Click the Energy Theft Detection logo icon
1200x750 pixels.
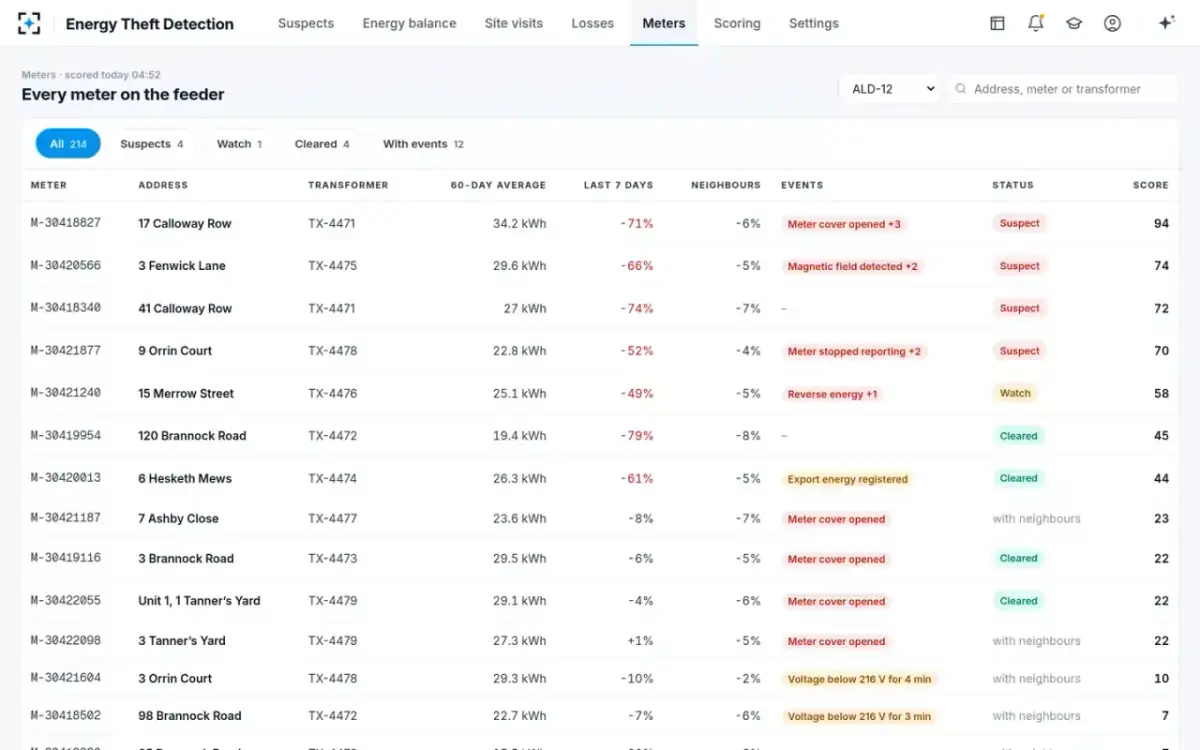(x=30, y=24)
